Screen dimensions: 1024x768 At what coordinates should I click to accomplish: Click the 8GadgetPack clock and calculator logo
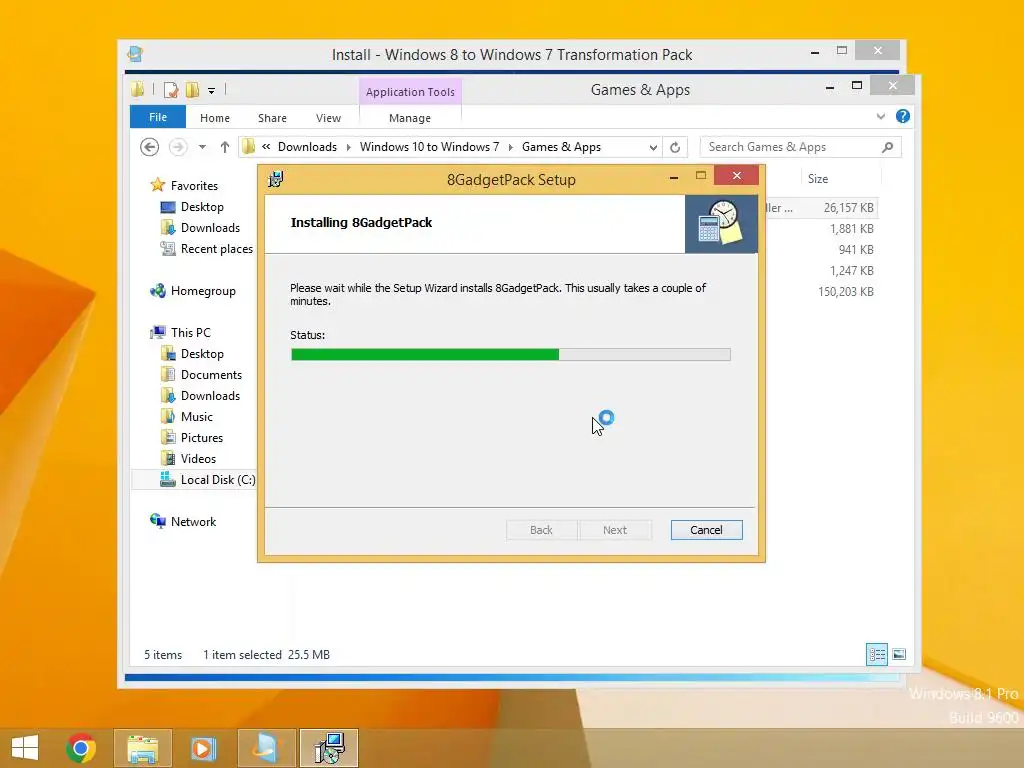pos(721,223)
